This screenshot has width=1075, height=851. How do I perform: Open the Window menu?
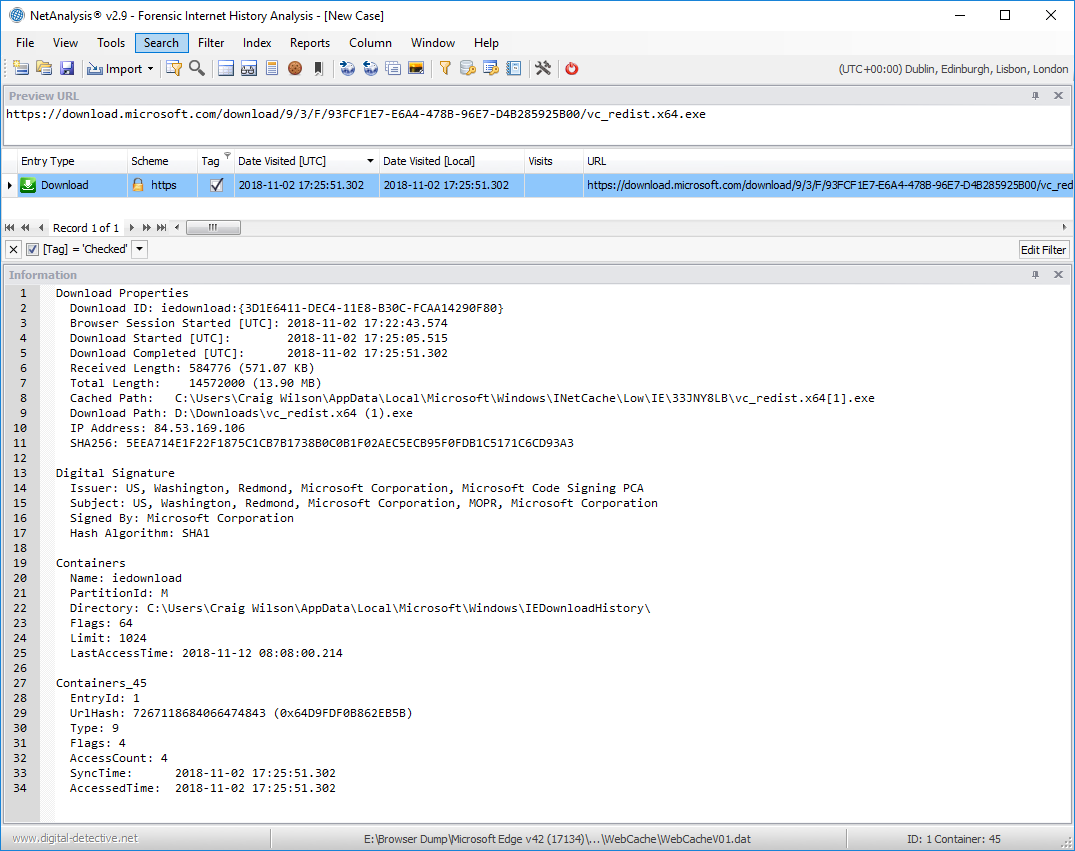pos(433,43)
